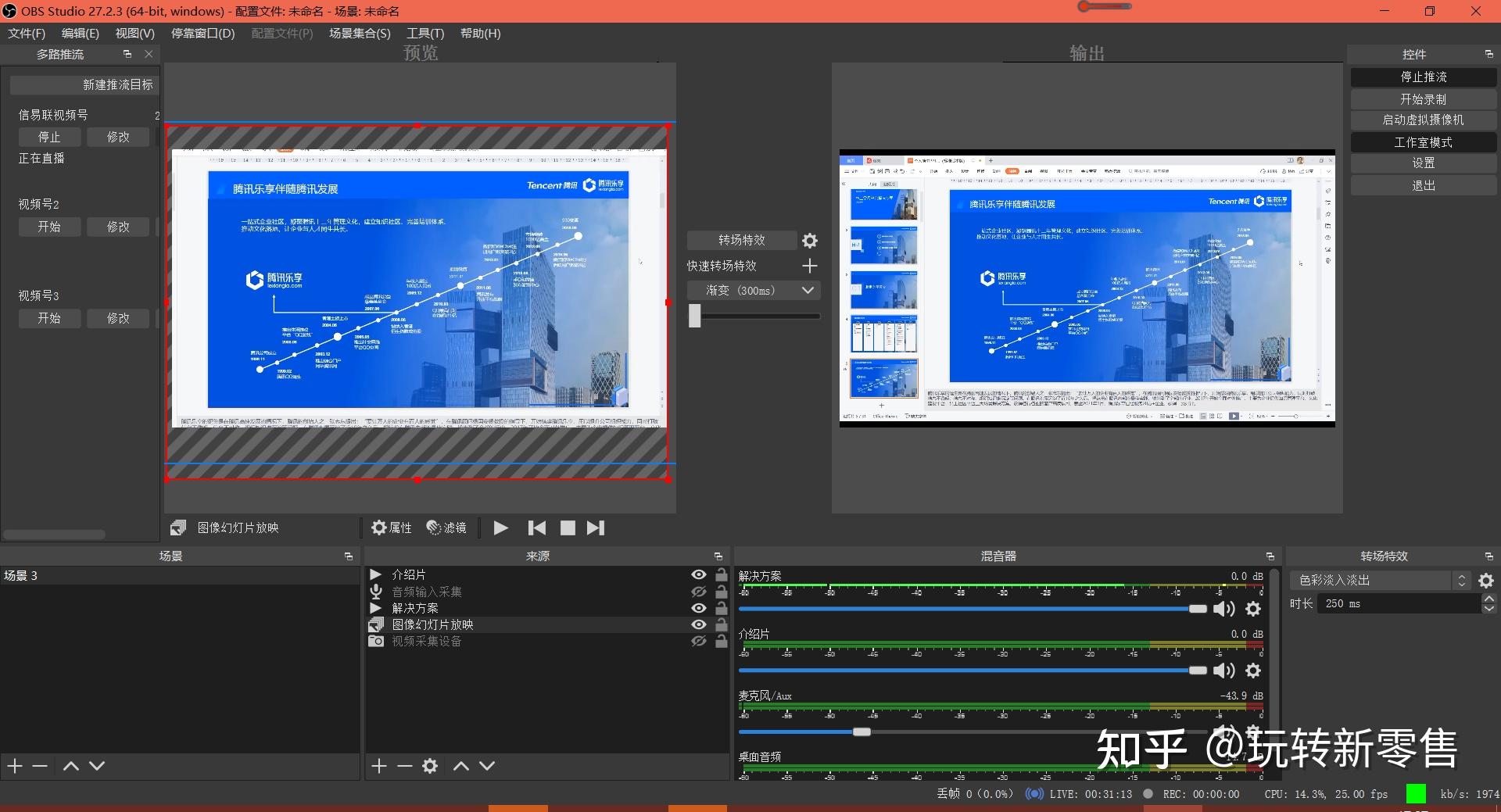
Task: Open source properties gear in sources toolbar
Action: click(x=430, y=766)
